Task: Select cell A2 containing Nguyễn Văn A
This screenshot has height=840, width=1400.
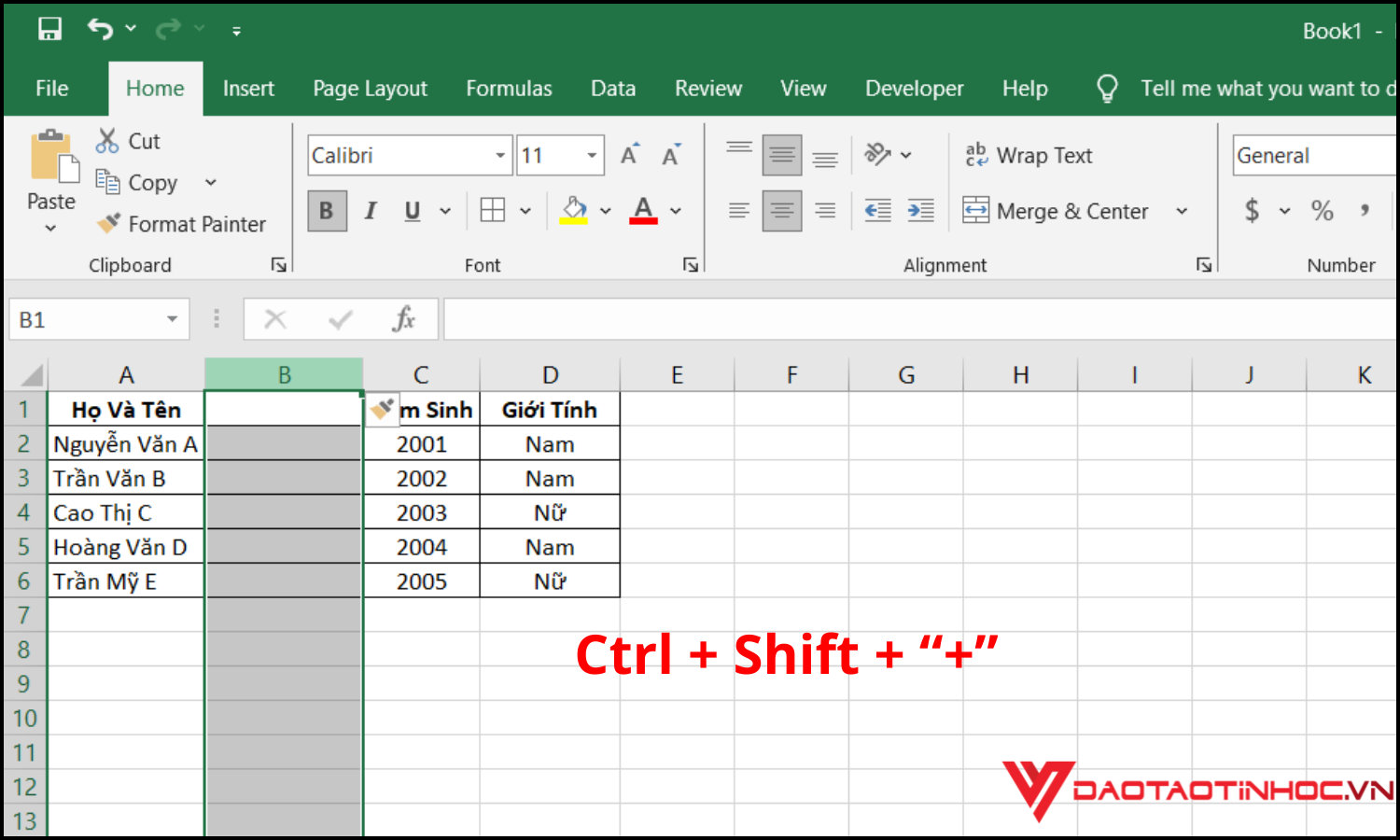Action: [125, 443]
